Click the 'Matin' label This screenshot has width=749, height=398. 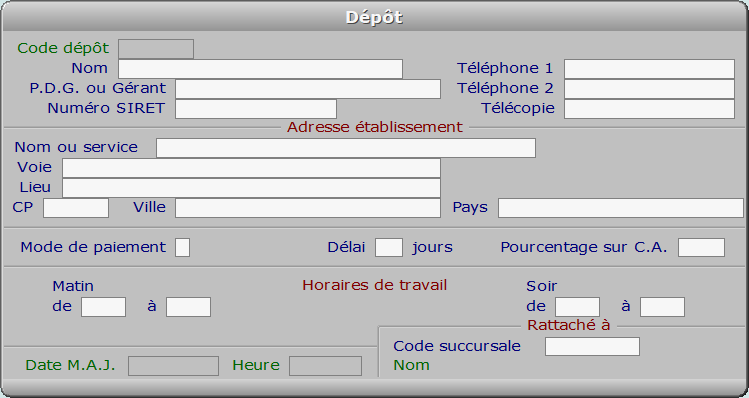tap(73, 286)
